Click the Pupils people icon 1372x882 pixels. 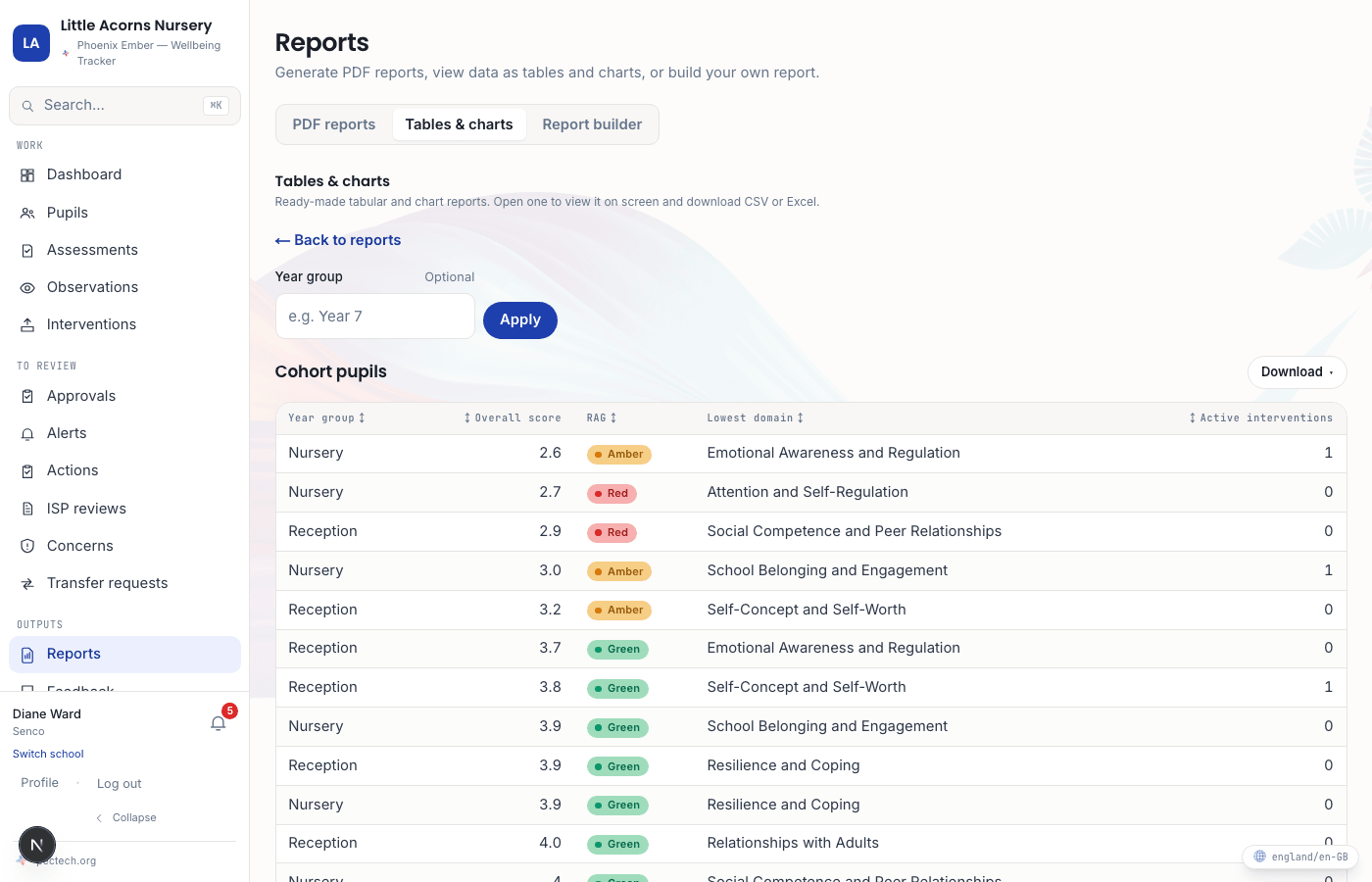pyautogui.click(x=27, y=213)
